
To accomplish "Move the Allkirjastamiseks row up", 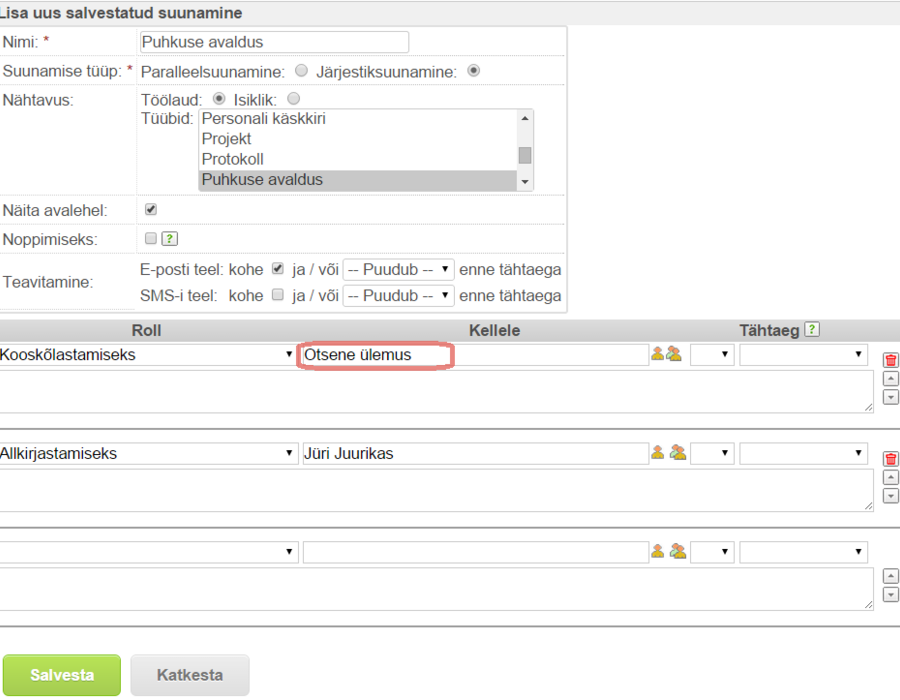I will pyautogui.click(x=890, y=477).
